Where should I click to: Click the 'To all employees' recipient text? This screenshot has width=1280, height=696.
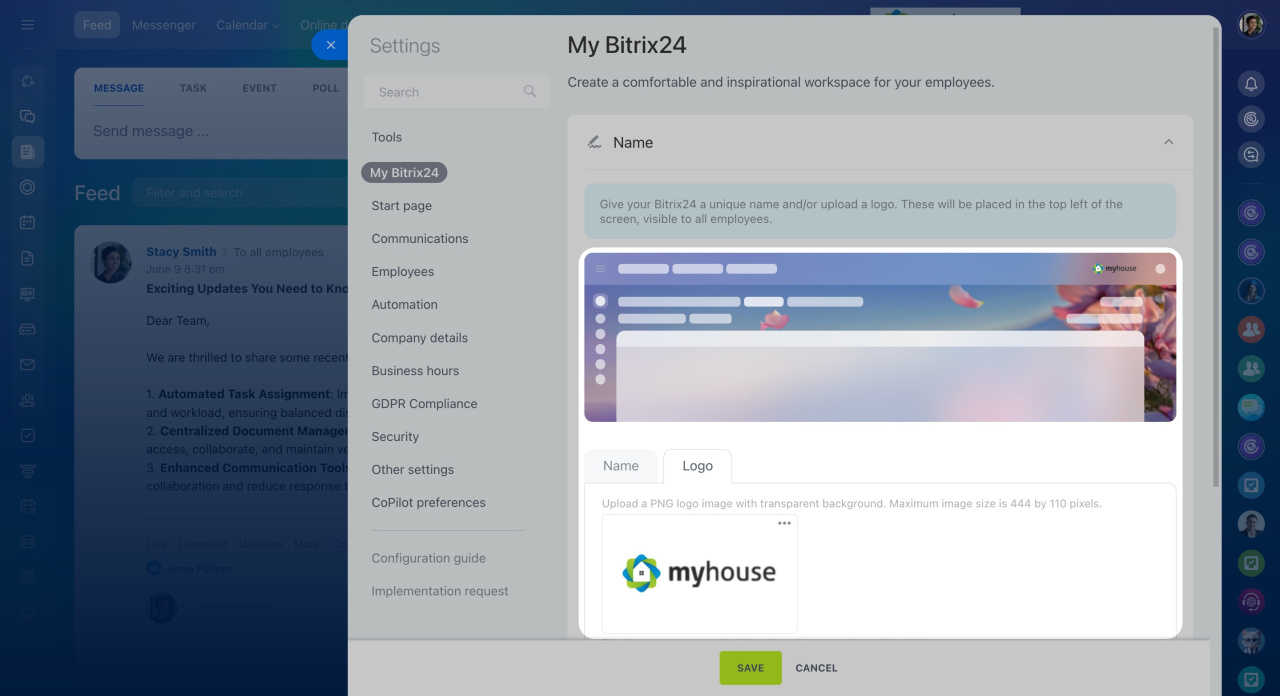pos(279,253)
